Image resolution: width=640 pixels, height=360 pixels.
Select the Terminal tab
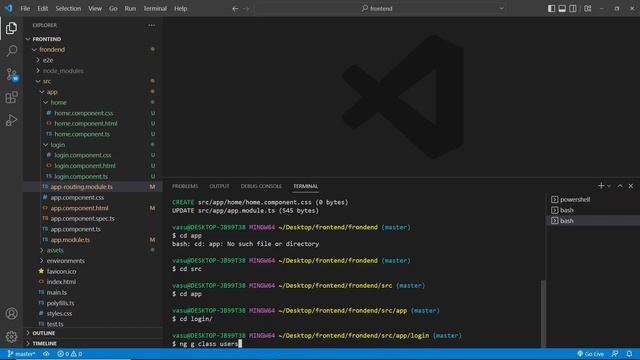pos(305,186)
